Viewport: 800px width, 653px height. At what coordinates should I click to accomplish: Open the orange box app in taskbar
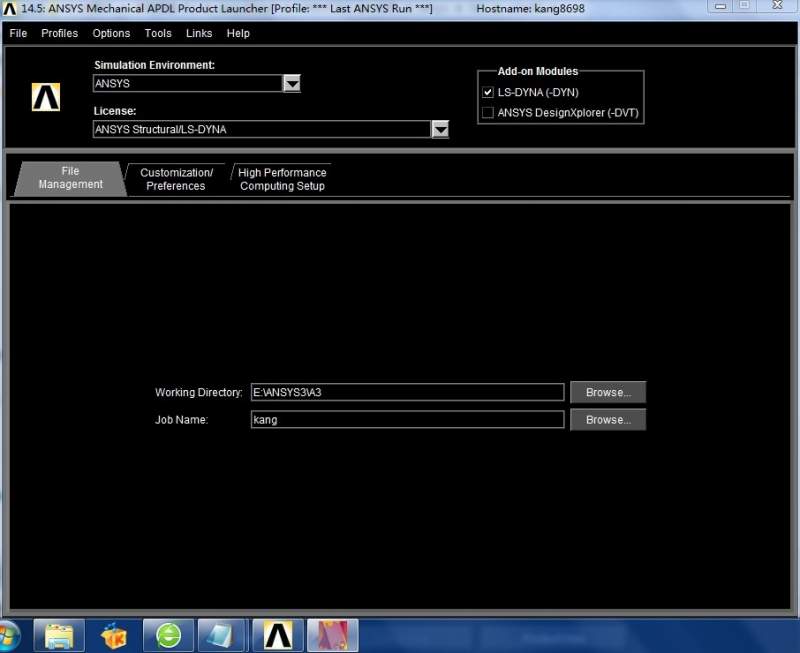tap(114, 636)
